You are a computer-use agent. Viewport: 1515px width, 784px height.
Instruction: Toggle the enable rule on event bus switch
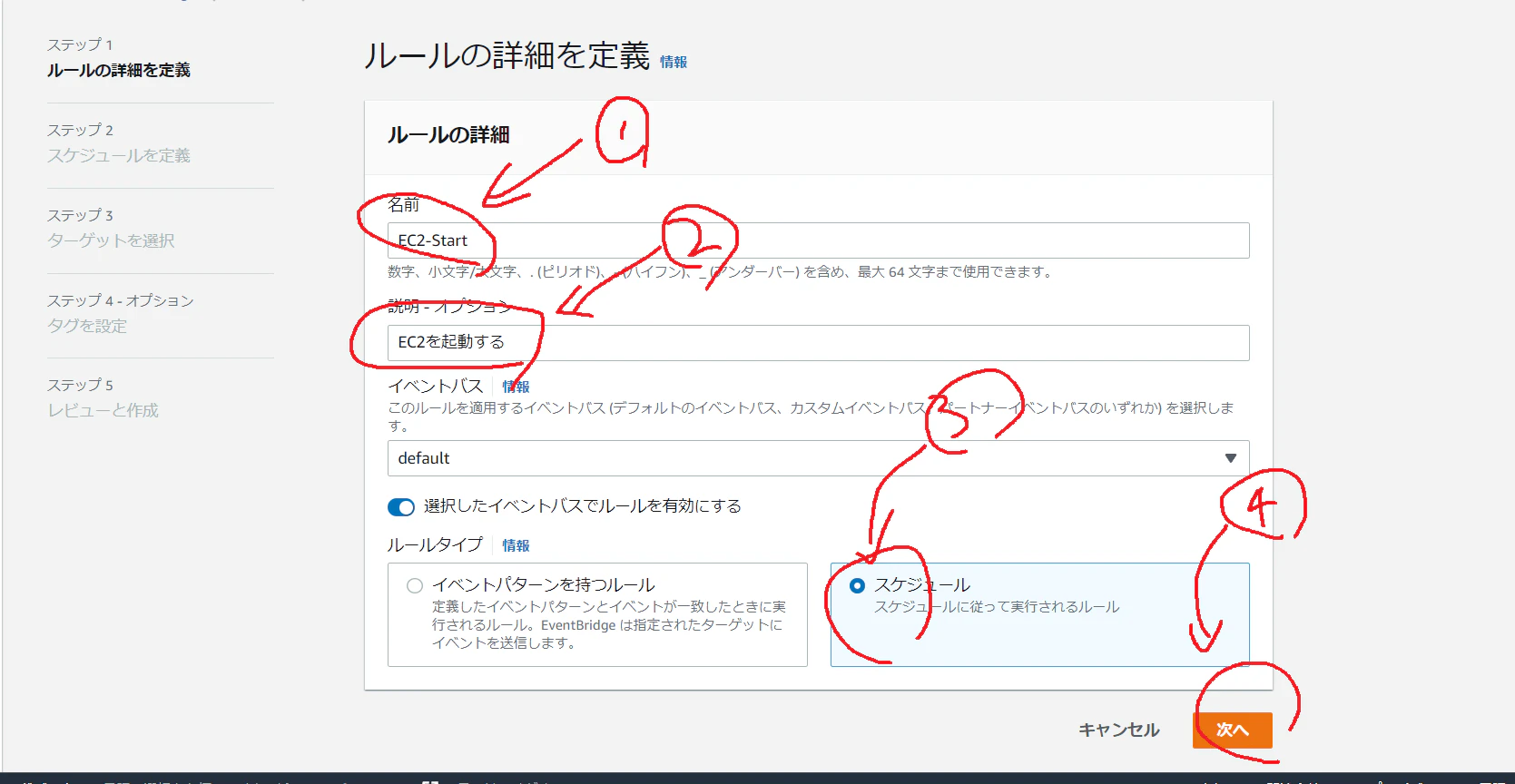(x=400, y=506)
